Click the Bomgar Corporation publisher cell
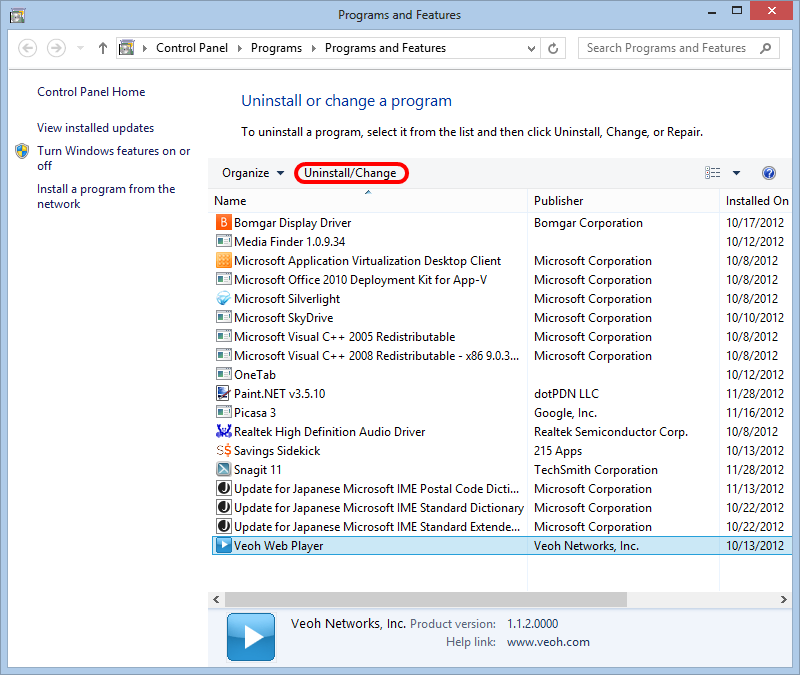 588,222
